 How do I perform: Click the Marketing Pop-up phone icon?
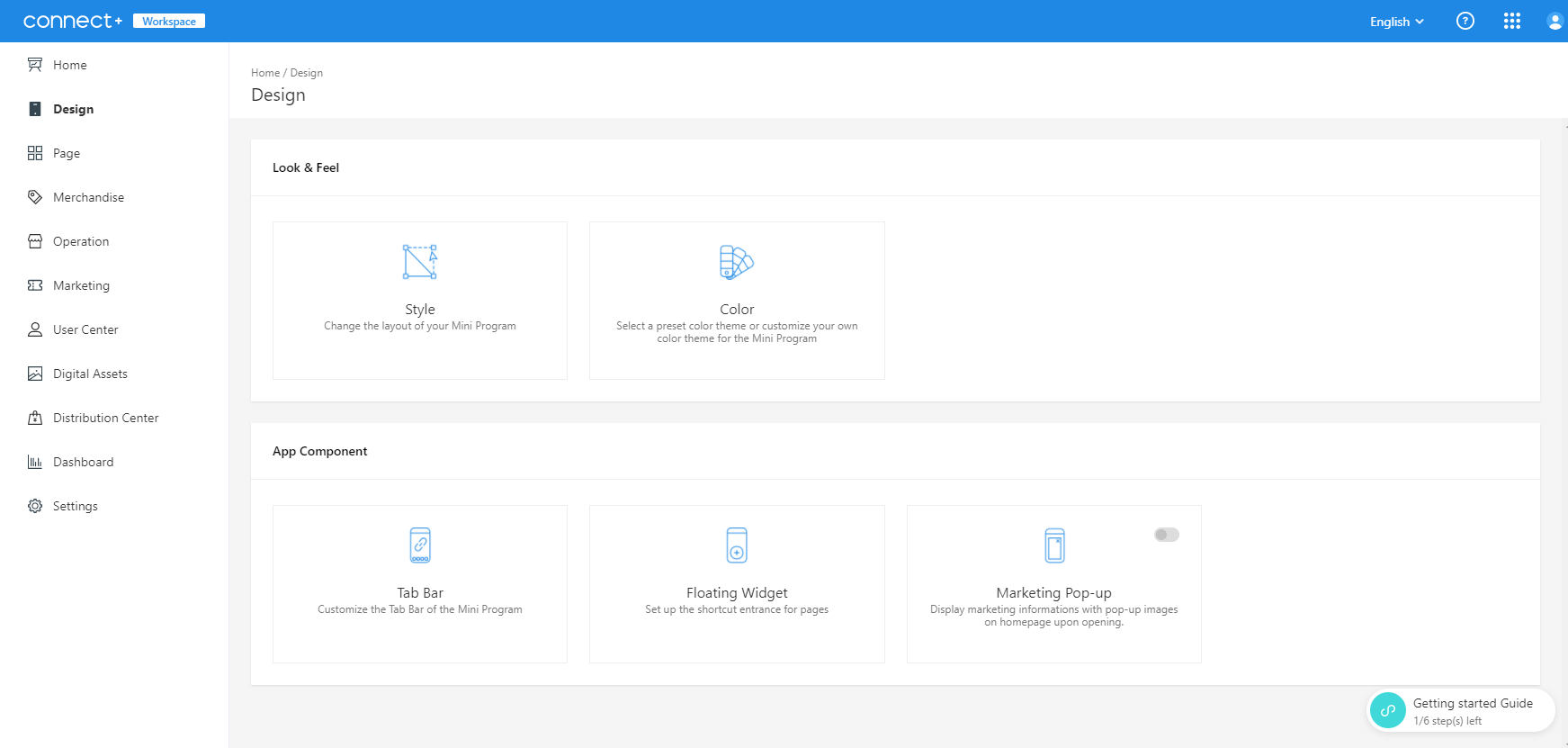pos(1054,545)
